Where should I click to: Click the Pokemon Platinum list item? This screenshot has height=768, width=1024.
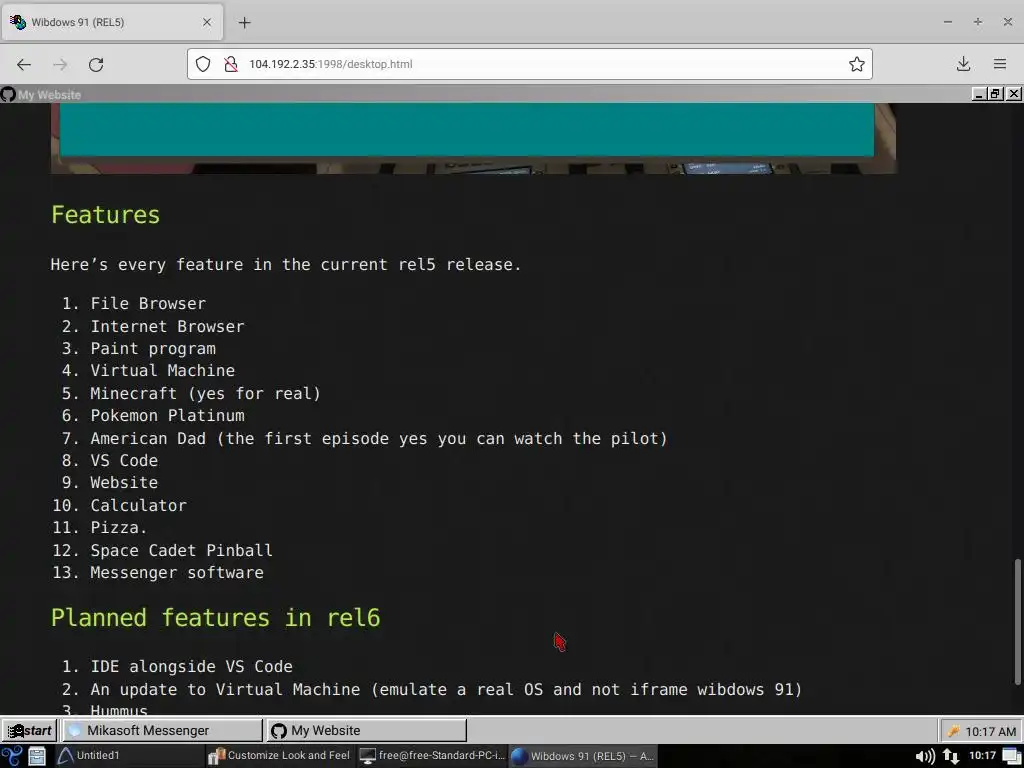point(167,415)
